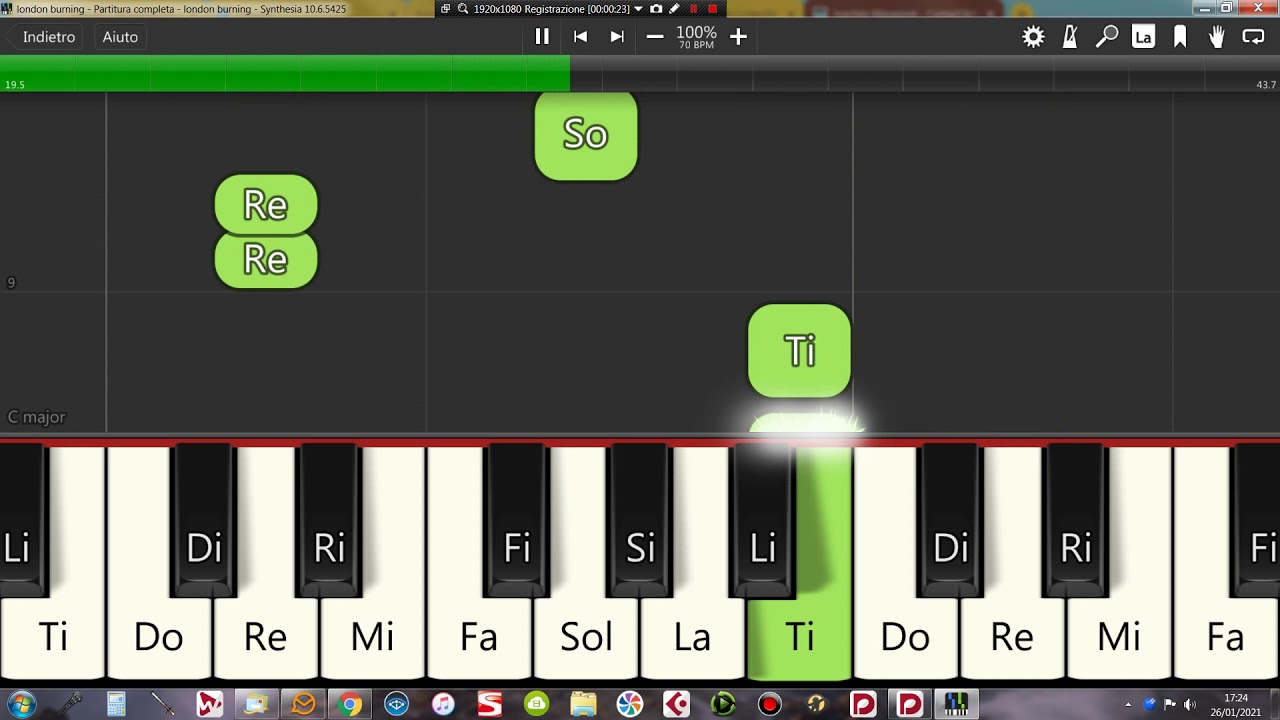Click the magnifying glass zoom icon
This screenshot has height=720, width=1280.
coord(1106,37)
